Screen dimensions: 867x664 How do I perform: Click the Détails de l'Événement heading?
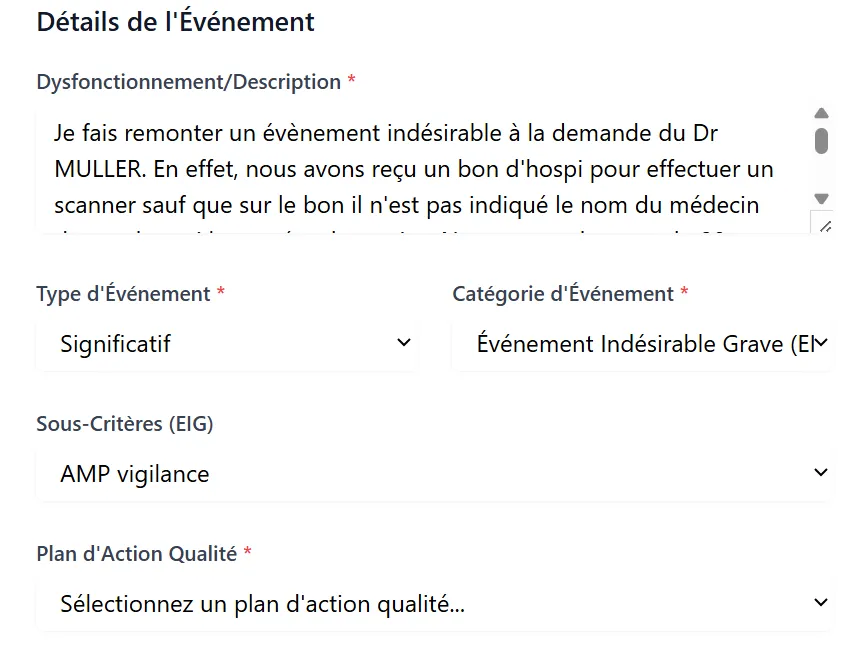(x=175, y=22)
